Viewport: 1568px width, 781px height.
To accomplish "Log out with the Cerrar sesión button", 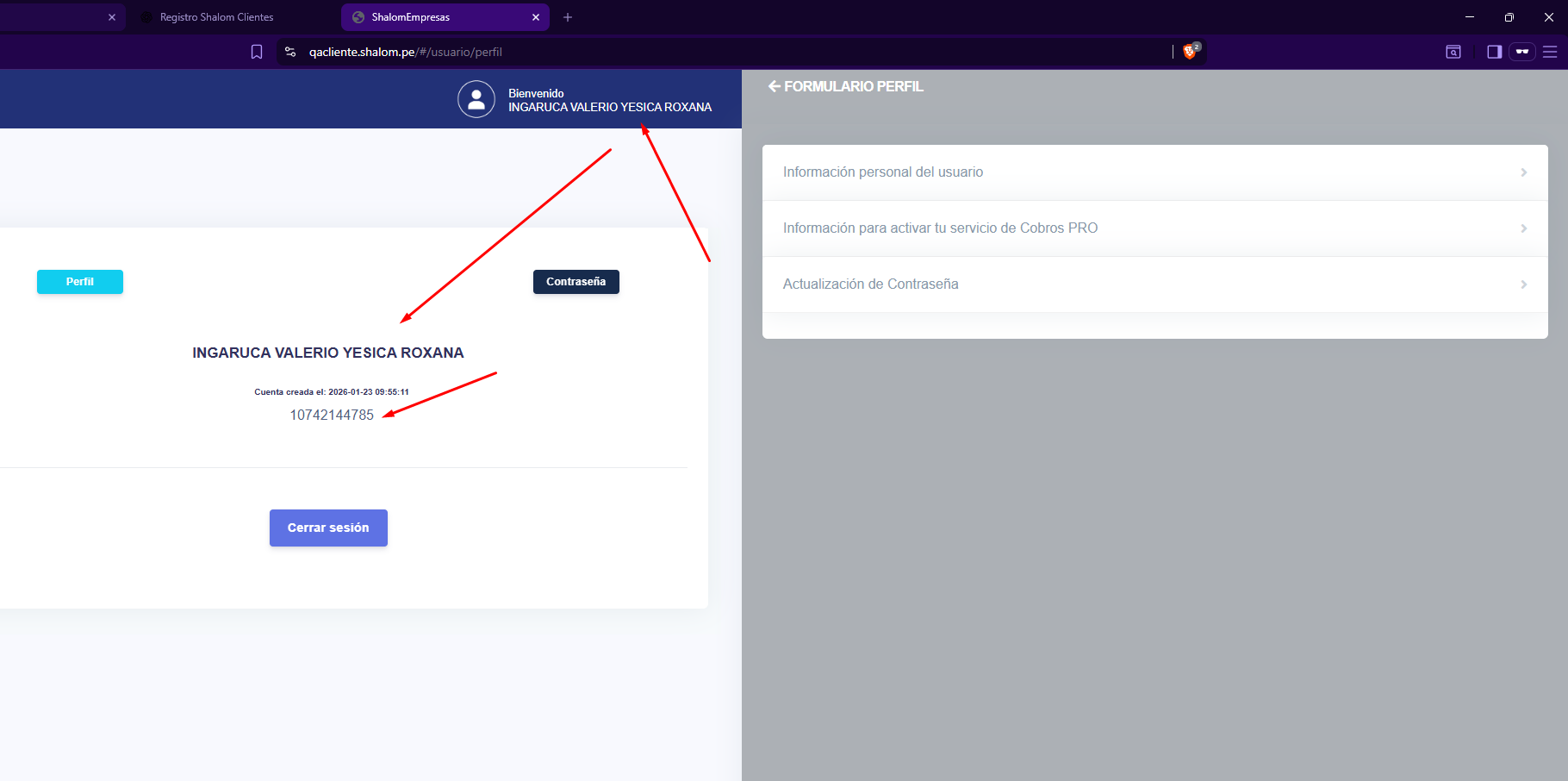I will pos(328,528).
